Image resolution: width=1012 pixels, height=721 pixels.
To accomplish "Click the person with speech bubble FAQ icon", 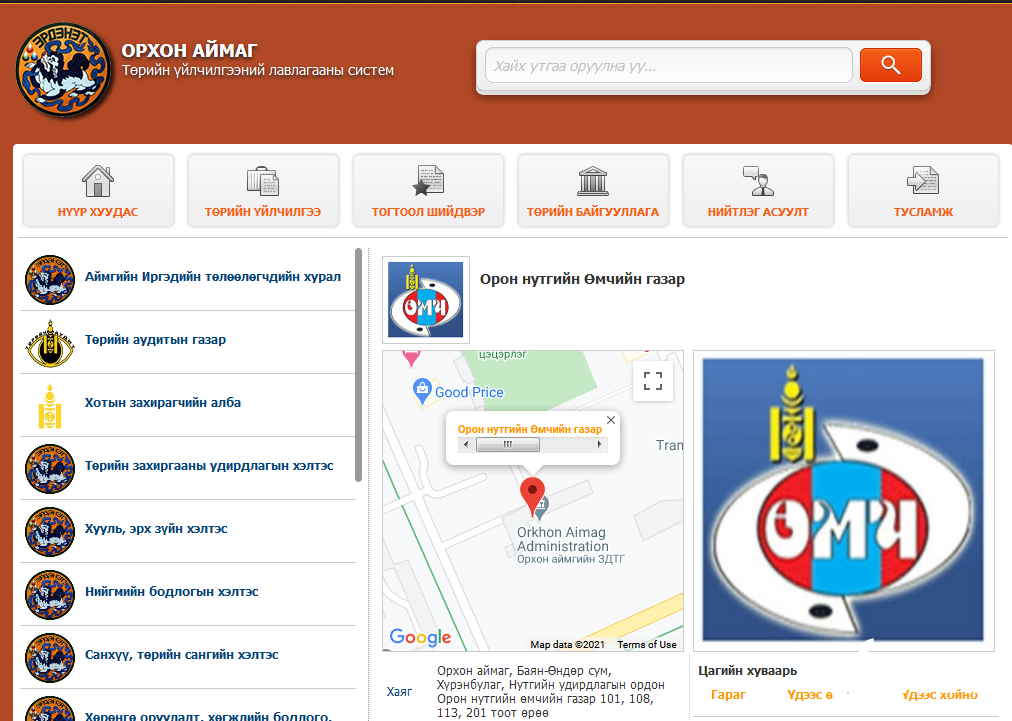I will [x=758, y=181].
